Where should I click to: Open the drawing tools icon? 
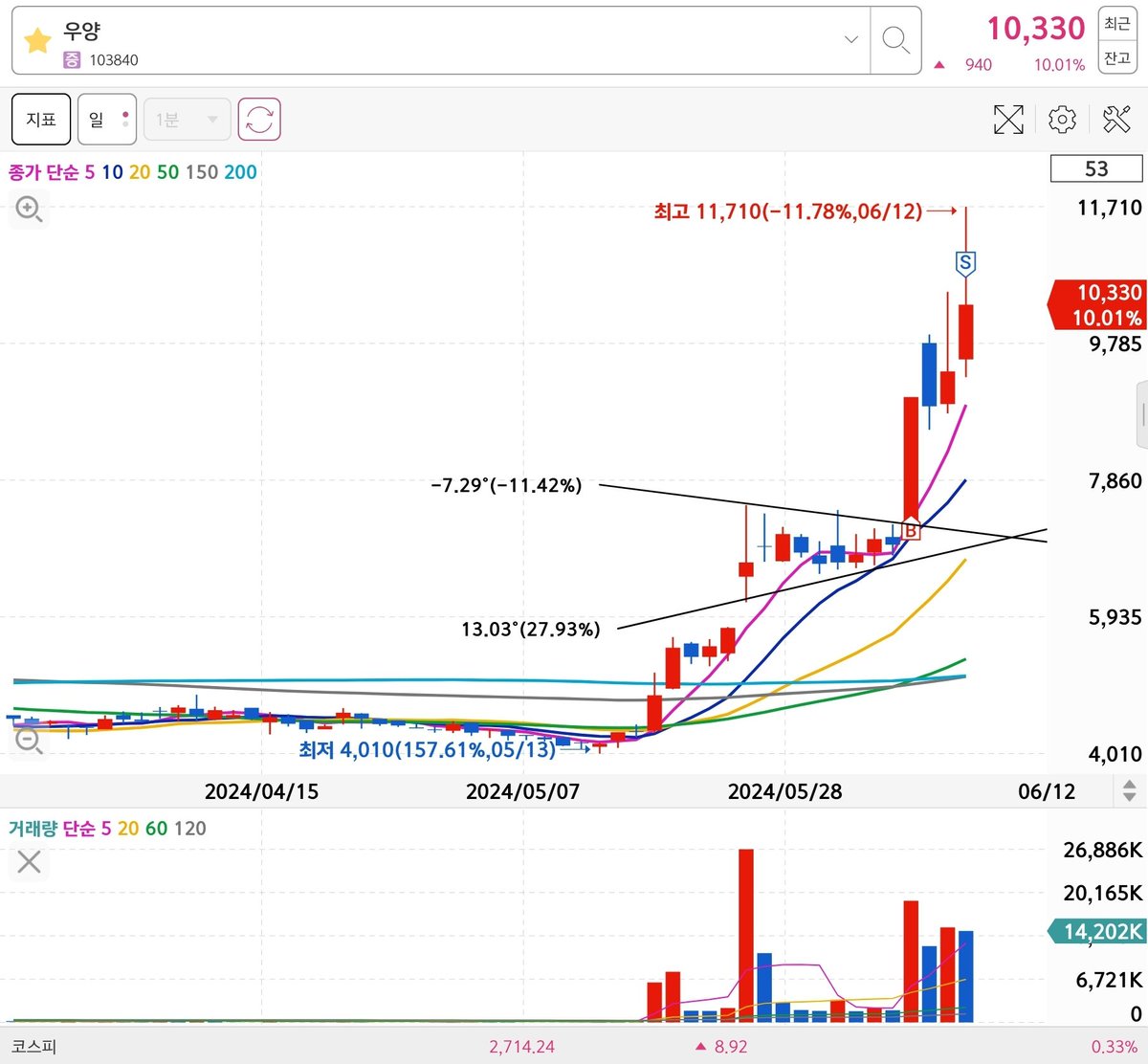[x=1116, y=120]
